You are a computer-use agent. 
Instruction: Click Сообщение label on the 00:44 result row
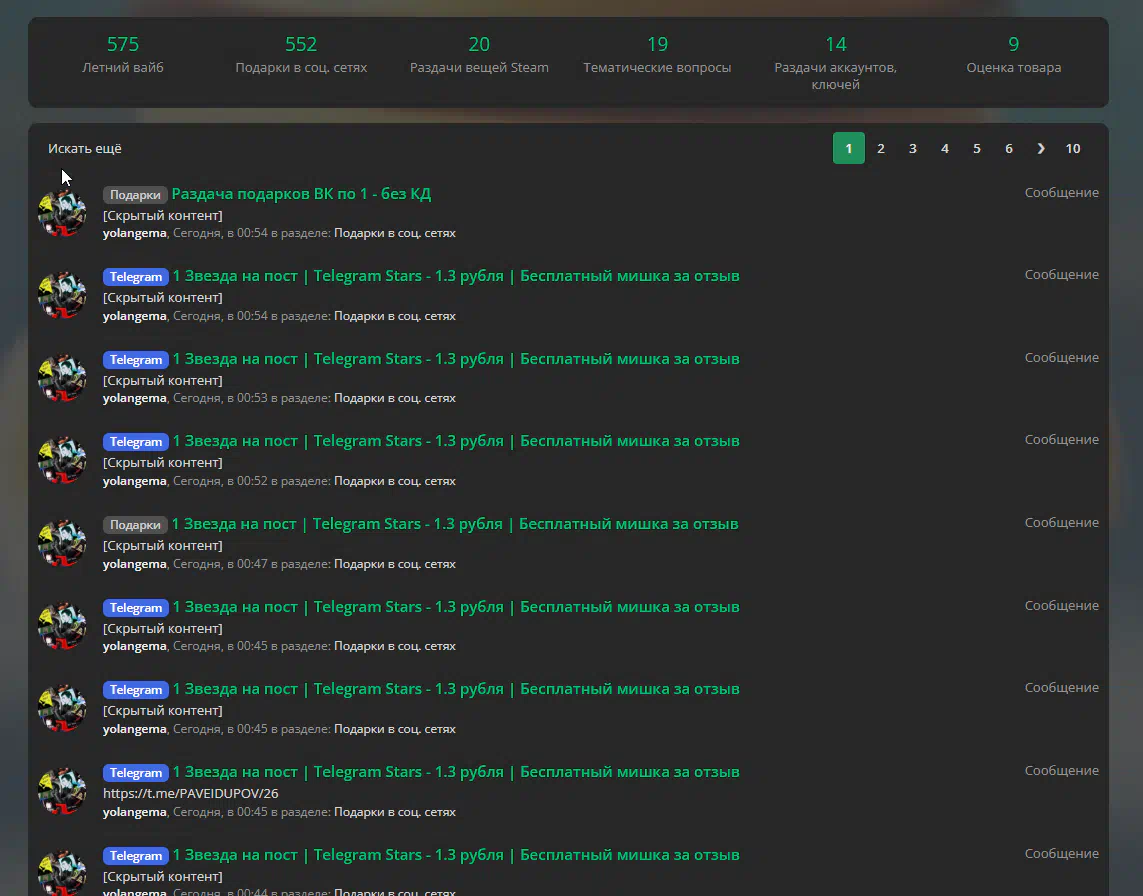(1061, 854)
